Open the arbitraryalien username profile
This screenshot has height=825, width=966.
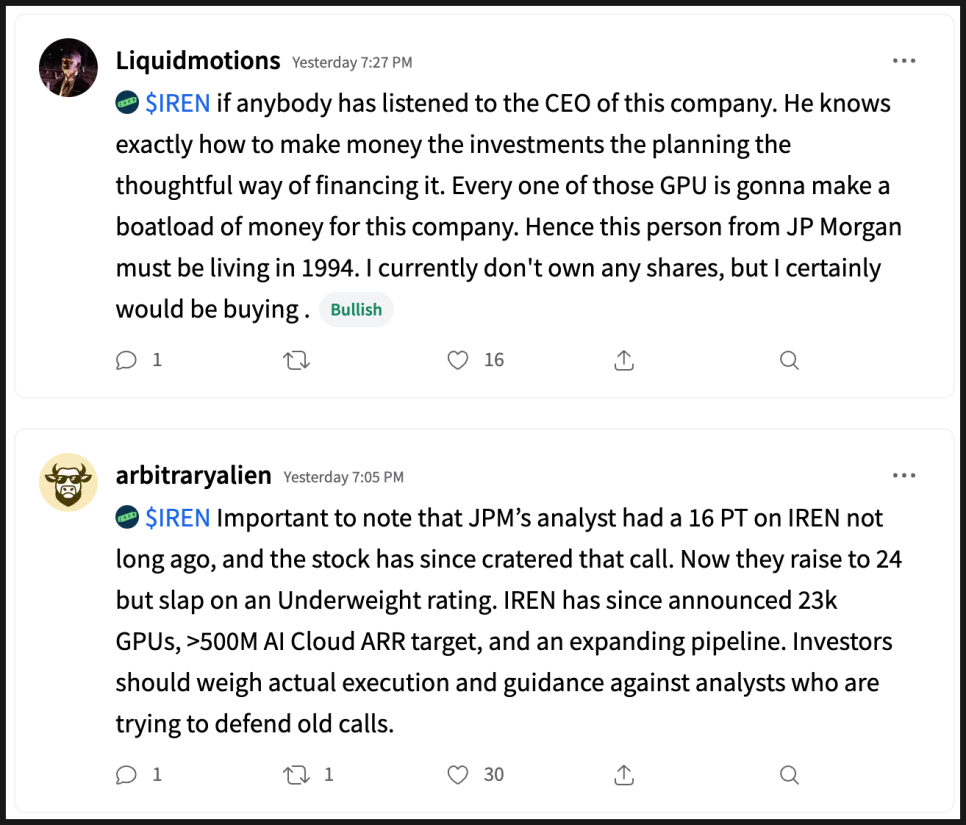(193, 475)
